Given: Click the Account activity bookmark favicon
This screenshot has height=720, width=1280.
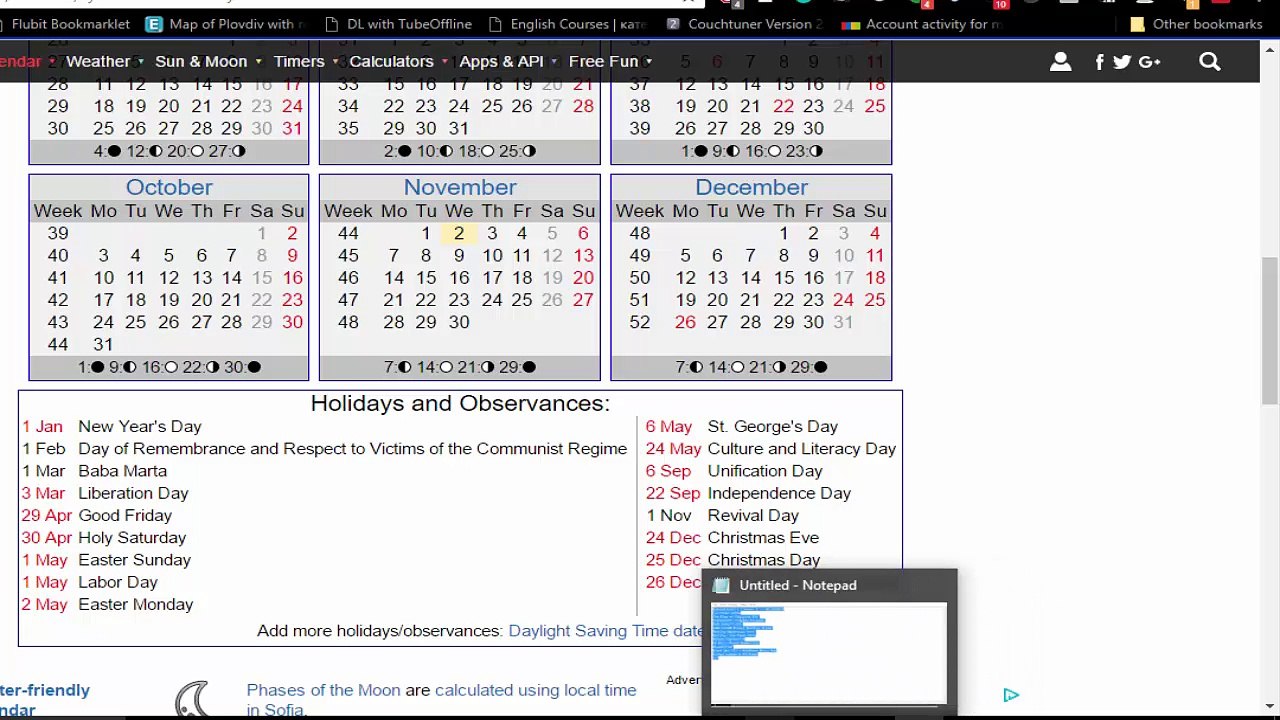Looking at the screenshot, I should 851,24.
